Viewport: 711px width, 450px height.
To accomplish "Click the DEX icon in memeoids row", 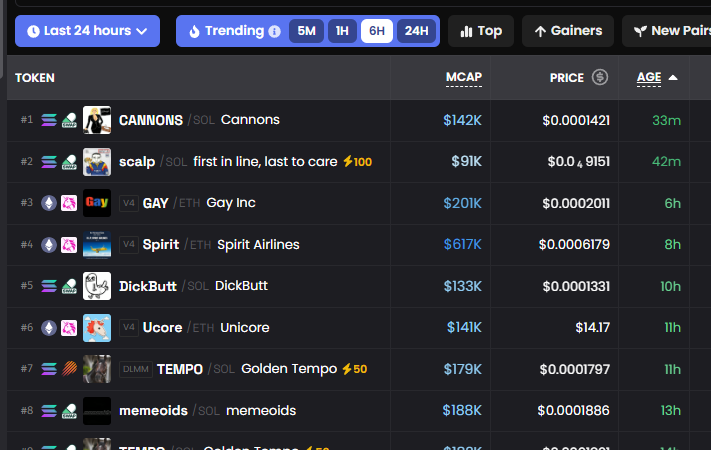I will pyautogui.click(x=69, y=411).
